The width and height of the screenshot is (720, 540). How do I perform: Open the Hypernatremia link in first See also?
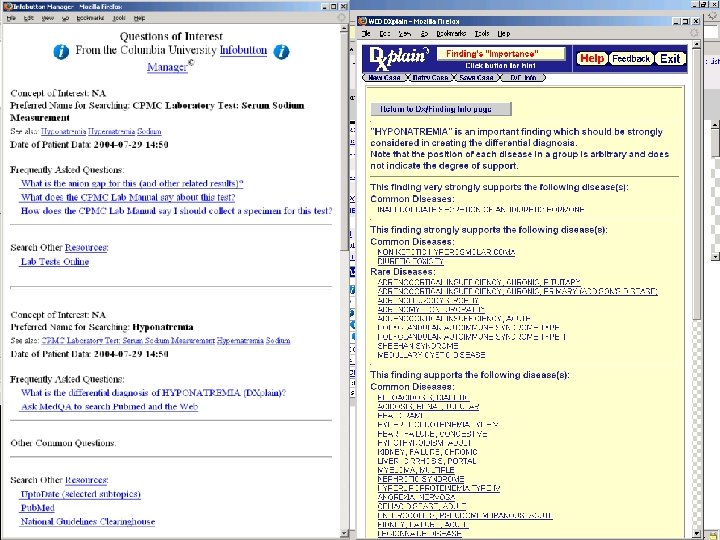pos(111,131)
